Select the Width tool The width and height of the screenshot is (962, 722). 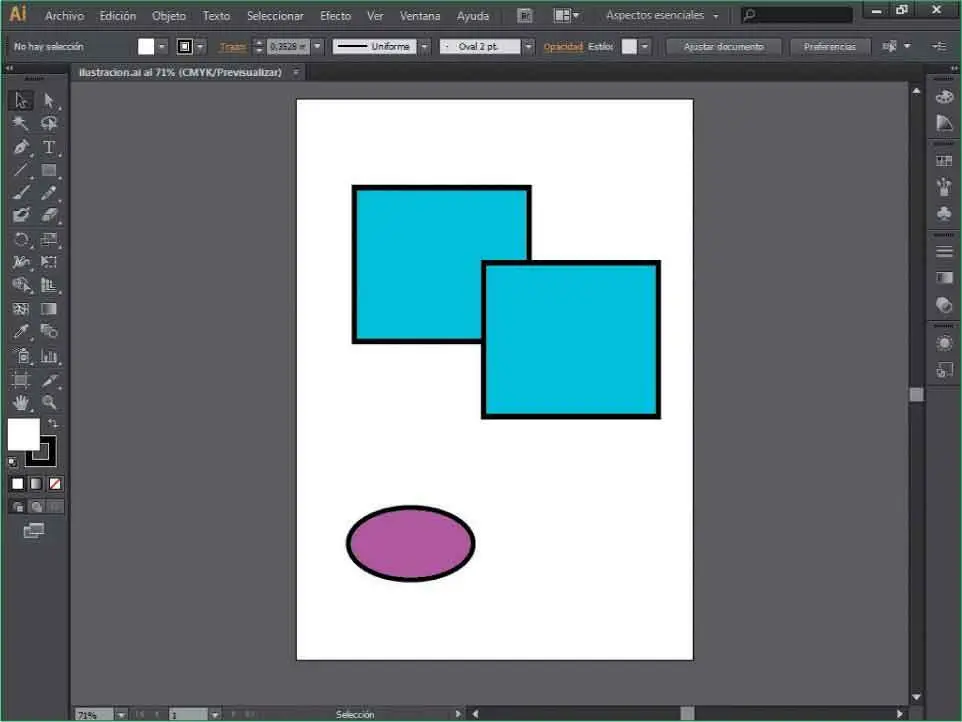[21, 263]
